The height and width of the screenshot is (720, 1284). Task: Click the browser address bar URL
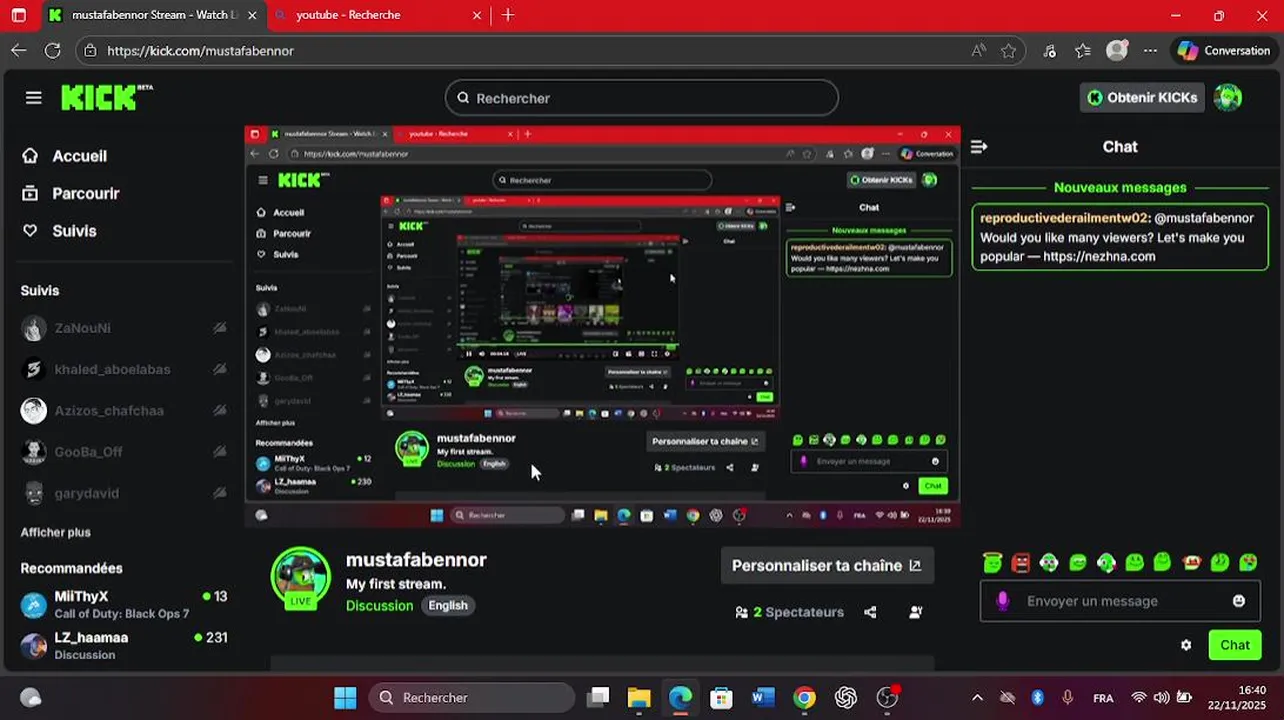click(x=200, y=50)
